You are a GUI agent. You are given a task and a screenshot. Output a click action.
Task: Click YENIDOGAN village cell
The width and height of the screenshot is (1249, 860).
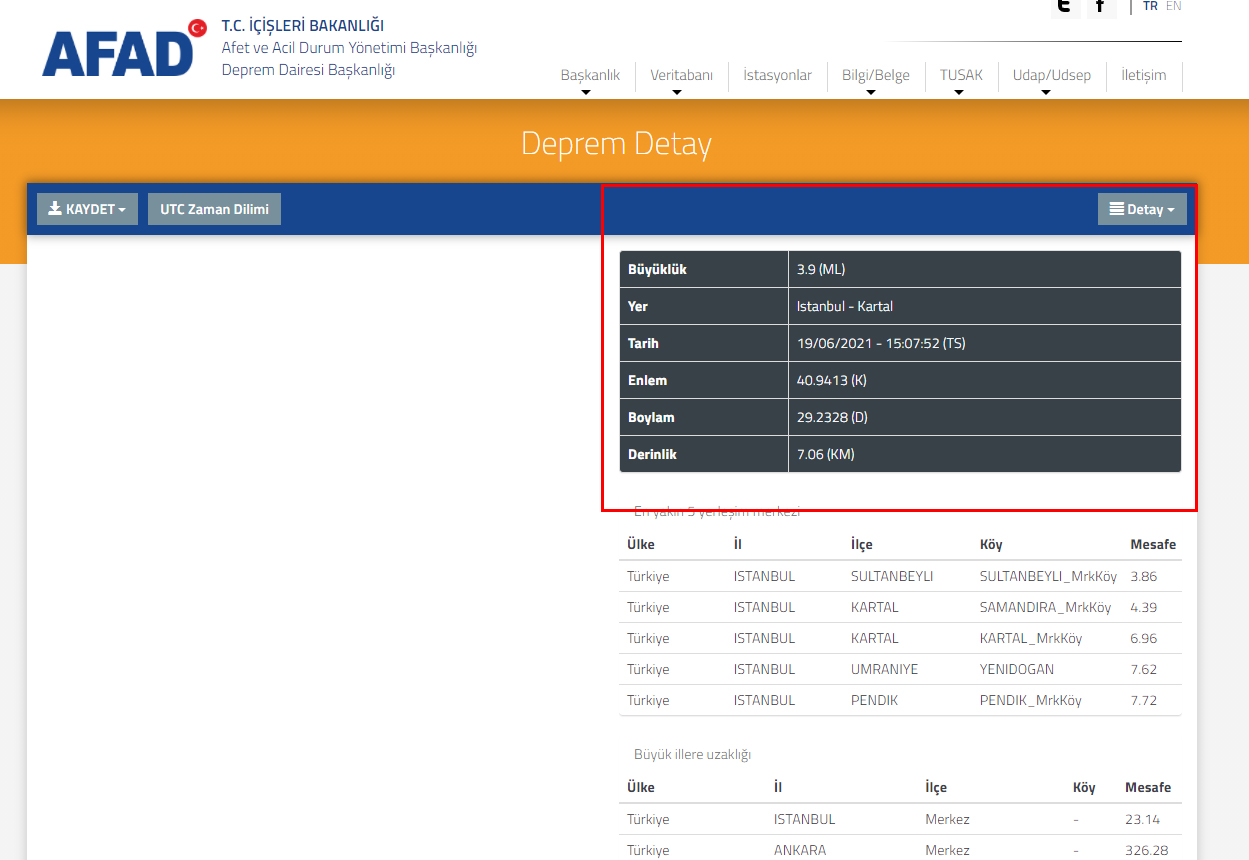[x=1017, y=669]
